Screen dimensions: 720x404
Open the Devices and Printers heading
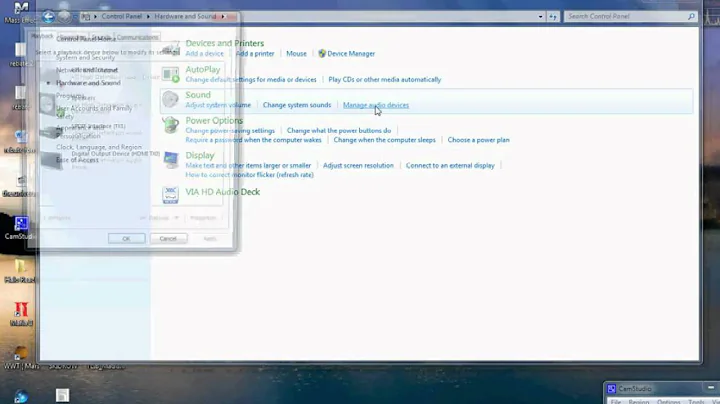click(225, 43)
